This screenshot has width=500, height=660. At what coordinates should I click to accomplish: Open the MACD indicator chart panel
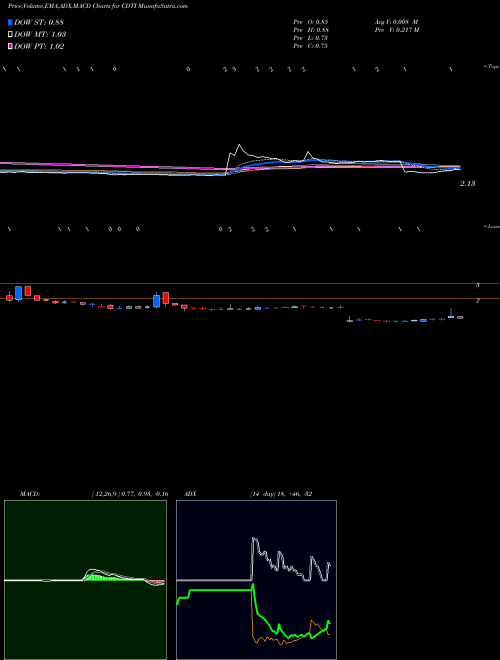click(85, 580)
